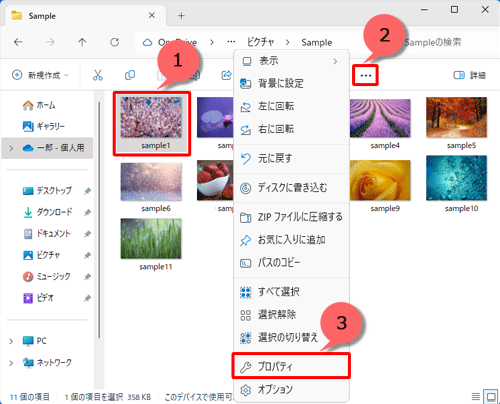The image size is (500, 404).
Task: Expand the 一郎 - 個人用 tree node
Action: point(11,148)
